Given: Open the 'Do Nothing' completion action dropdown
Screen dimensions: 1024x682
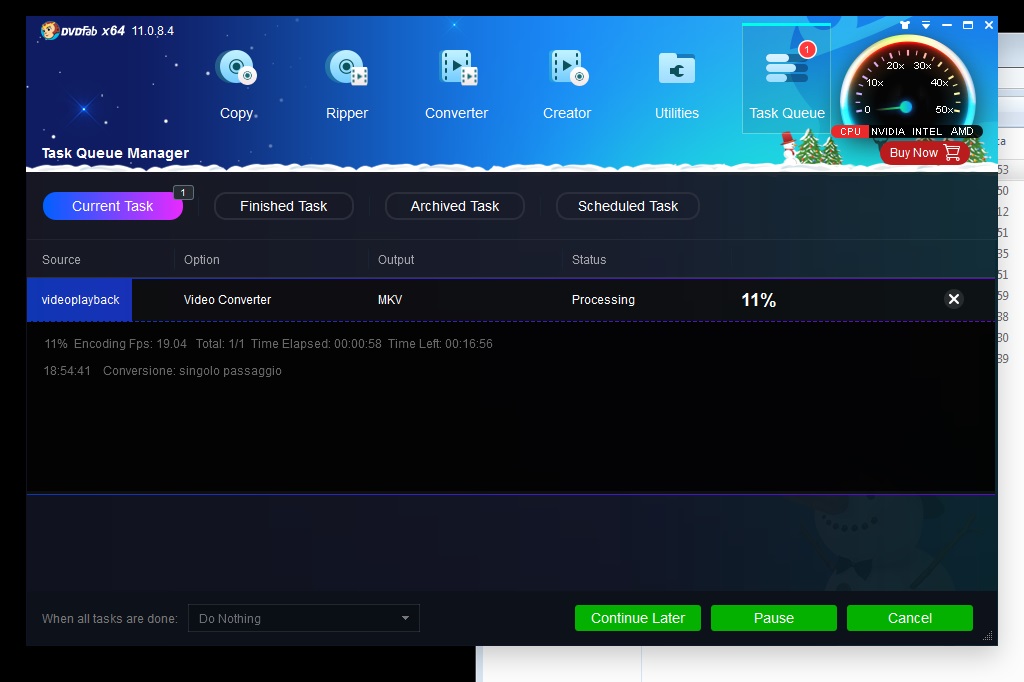Looking at the screenshot, I should tap(304, 618).
